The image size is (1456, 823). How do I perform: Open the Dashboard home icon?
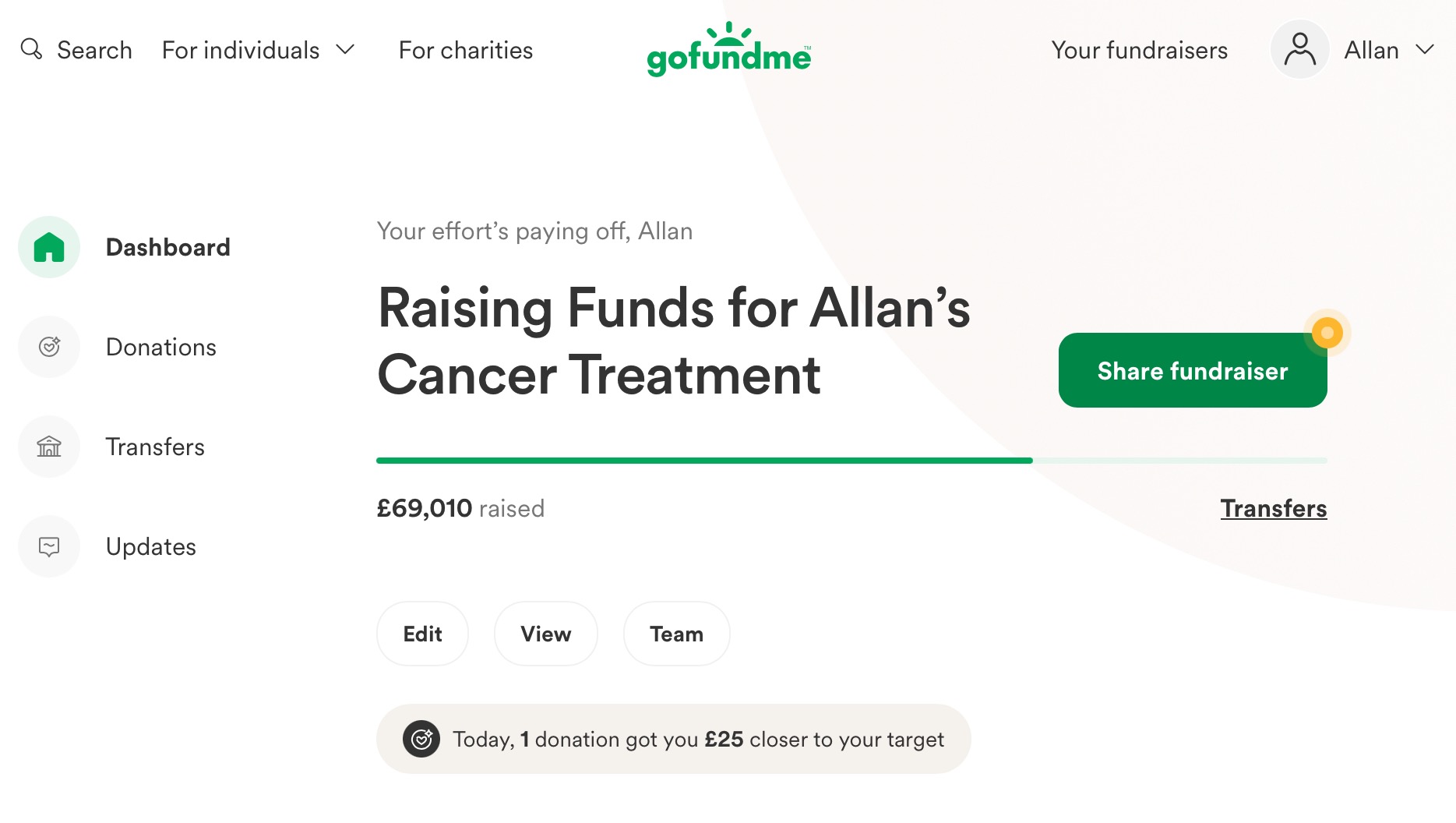click(x=49, y=247)
